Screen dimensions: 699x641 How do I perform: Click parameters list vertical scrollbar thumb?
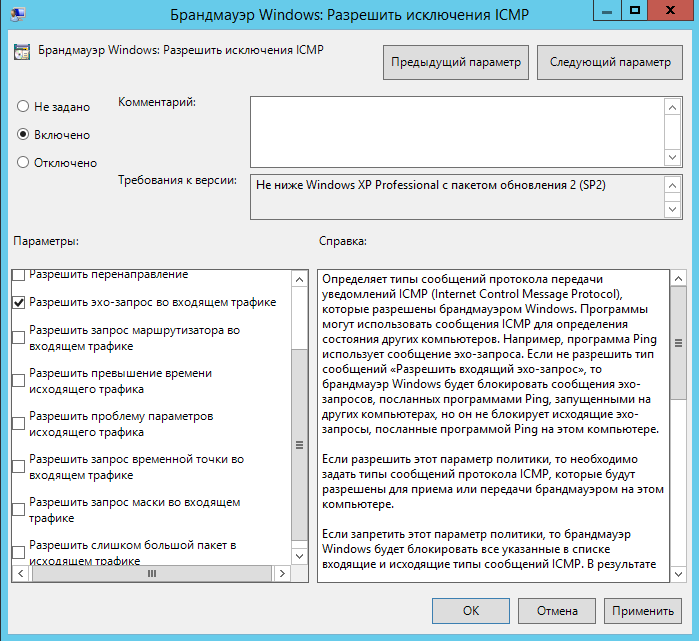[x=300, y=445]
